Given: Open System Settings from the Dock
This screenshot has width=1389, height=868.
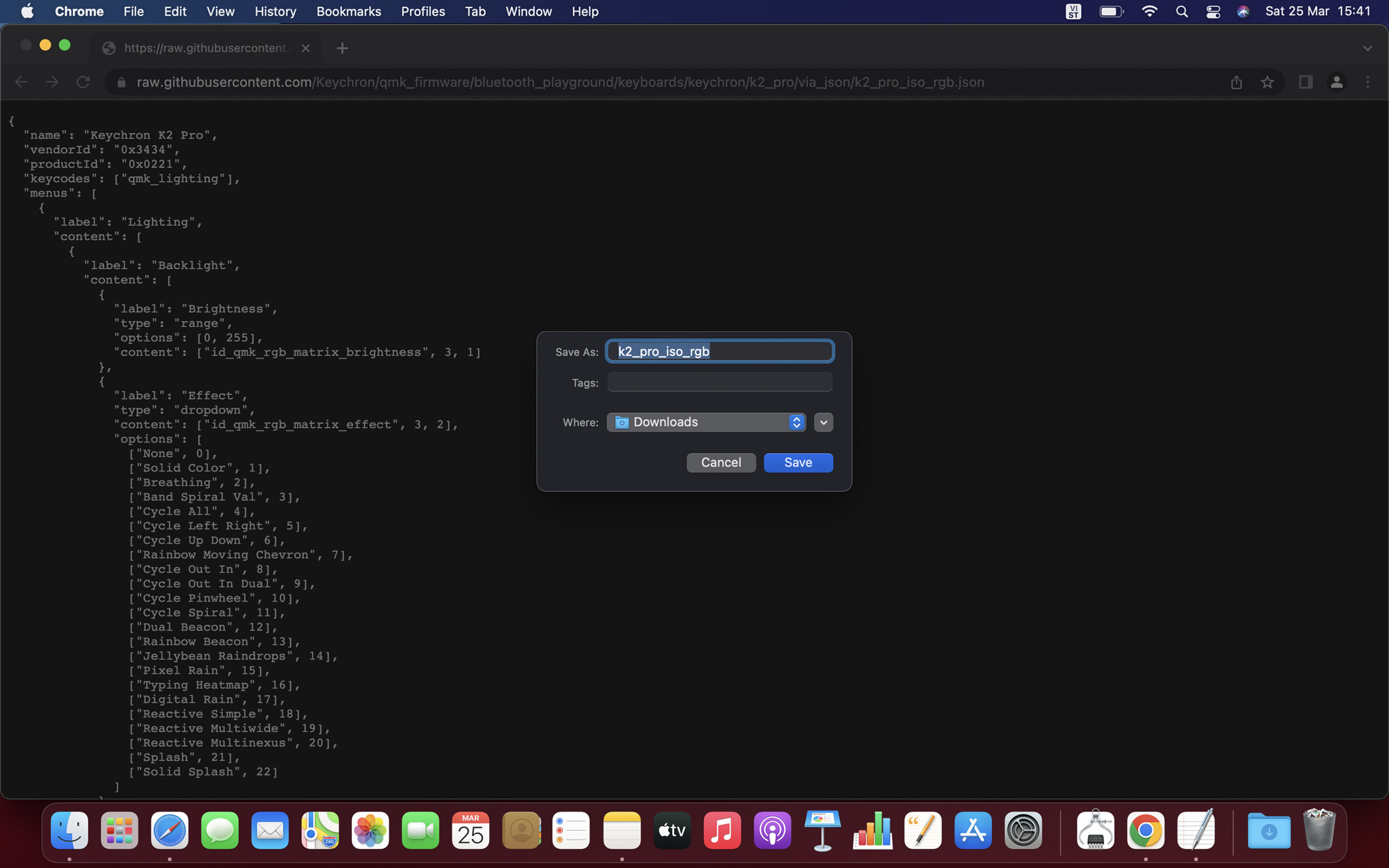Looking at the screenshot, I should [1023, 831].
